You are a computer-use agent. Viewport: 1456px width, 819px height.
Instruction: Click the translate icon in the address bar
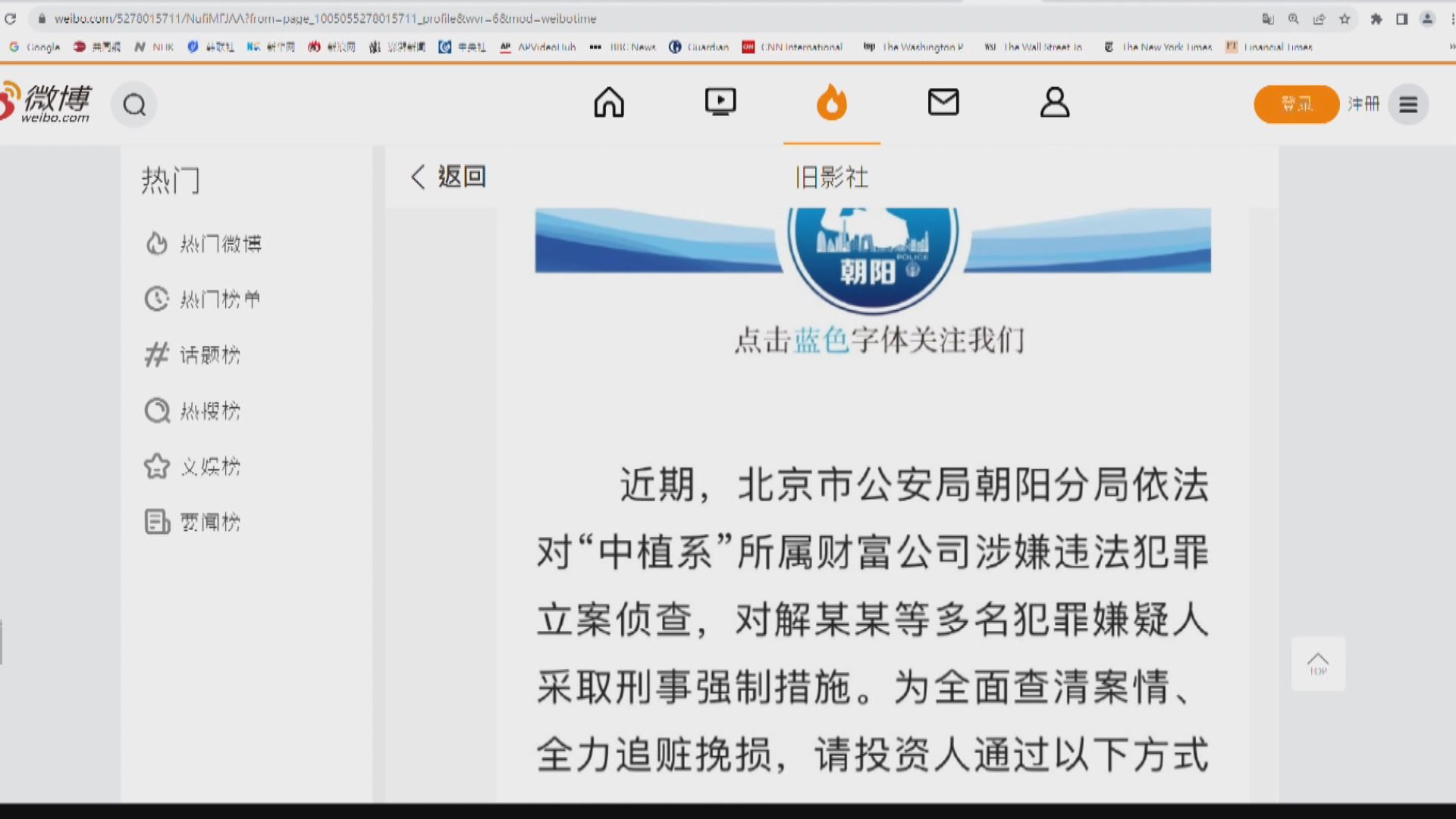(1267, 19)
